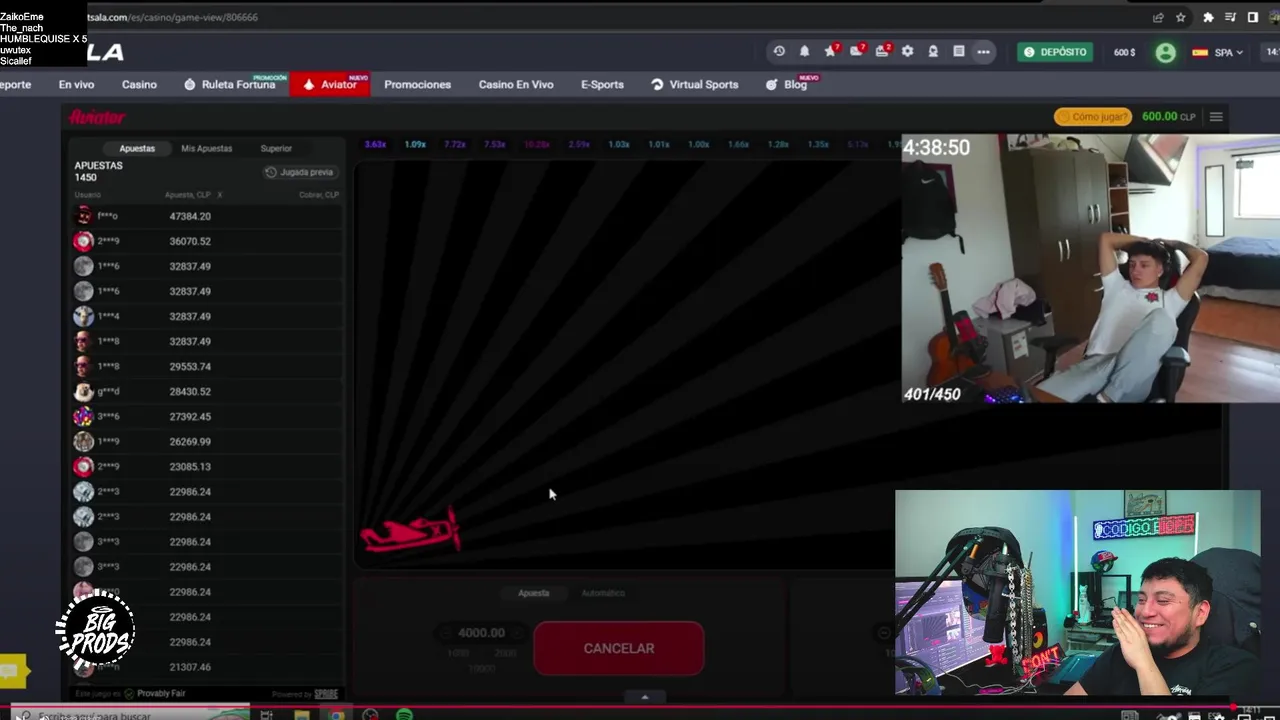Click the Jugada previa button
This screenshot has width=1280, height=720.
(300, 172)
